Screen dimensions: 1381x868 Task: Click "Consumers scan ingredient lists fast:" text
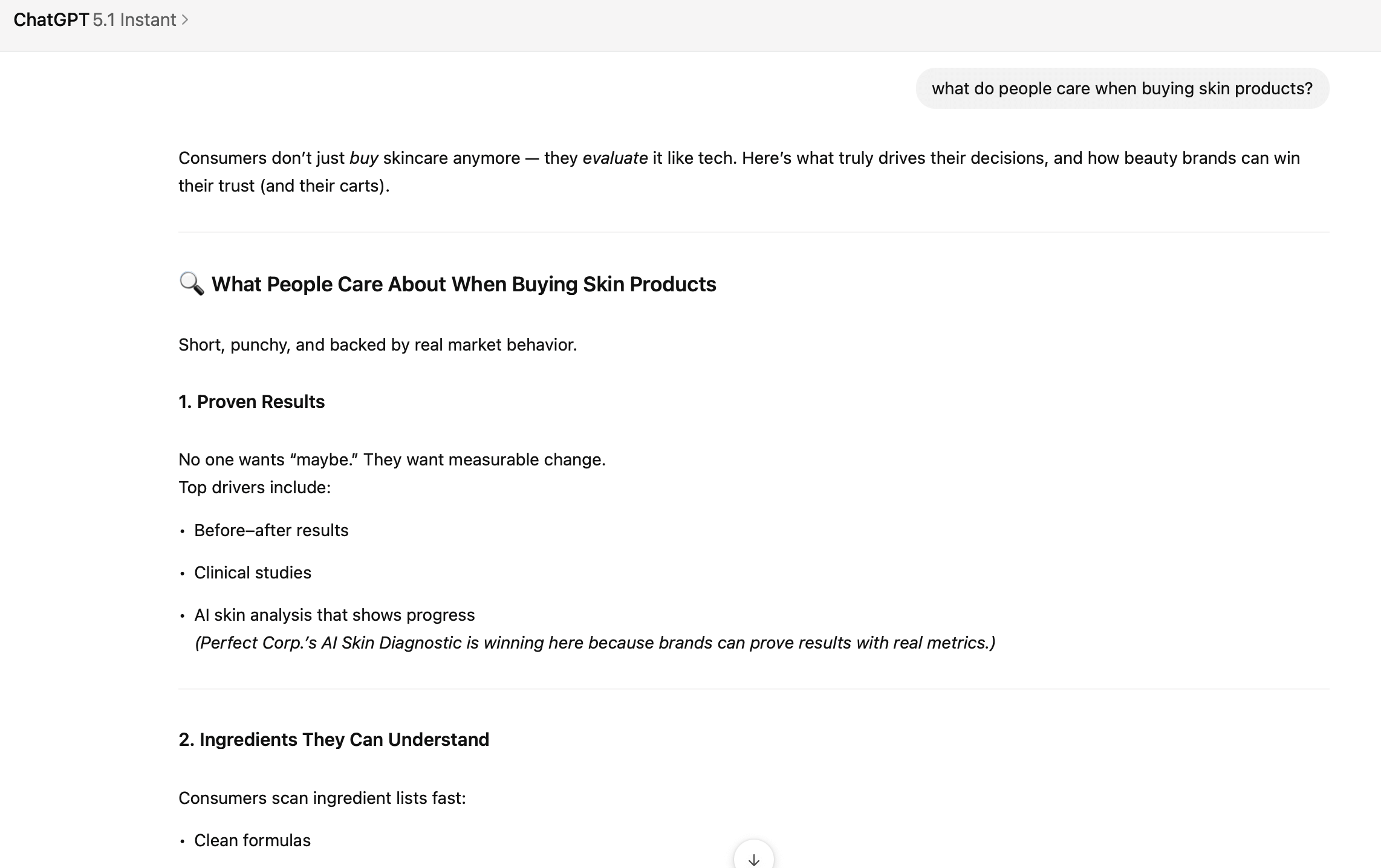pos(322,798)
